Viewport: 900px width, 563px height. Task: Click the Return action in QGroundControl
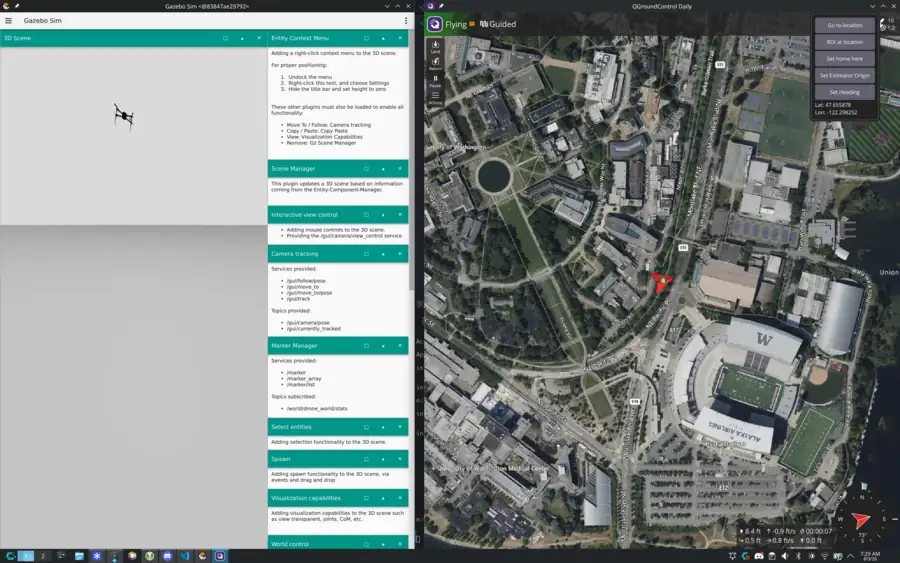pyautogui.click(x=435, y=64)
